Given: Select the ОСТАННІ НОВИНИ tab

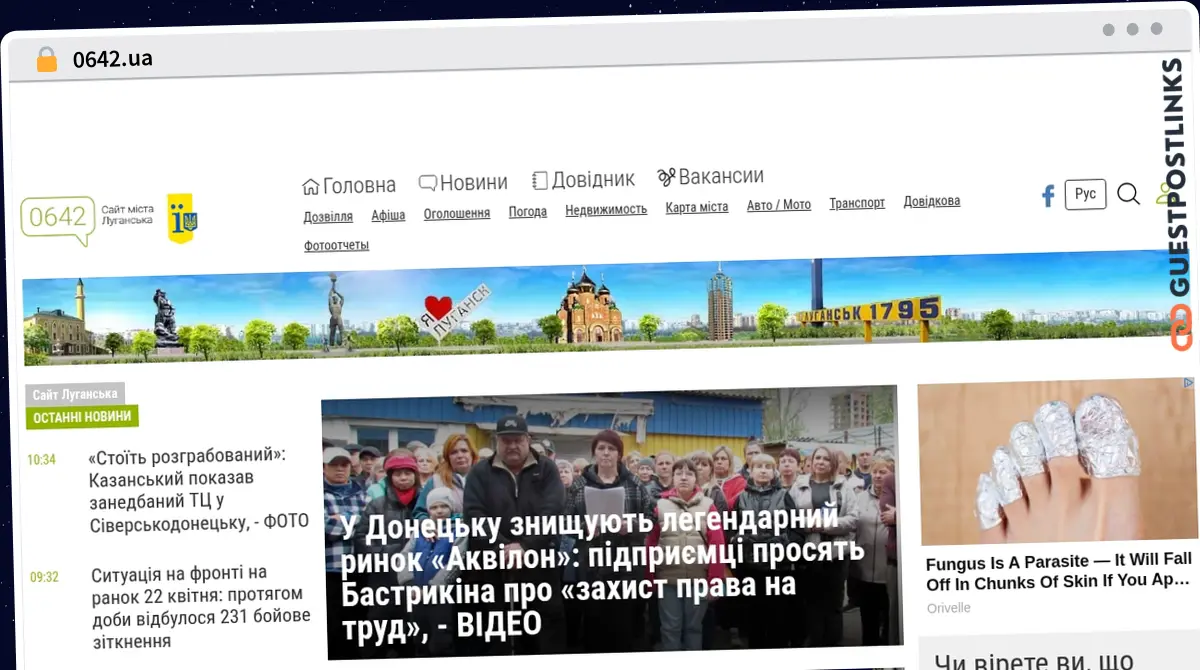Looking at the screenshot, I should (82, 417).
